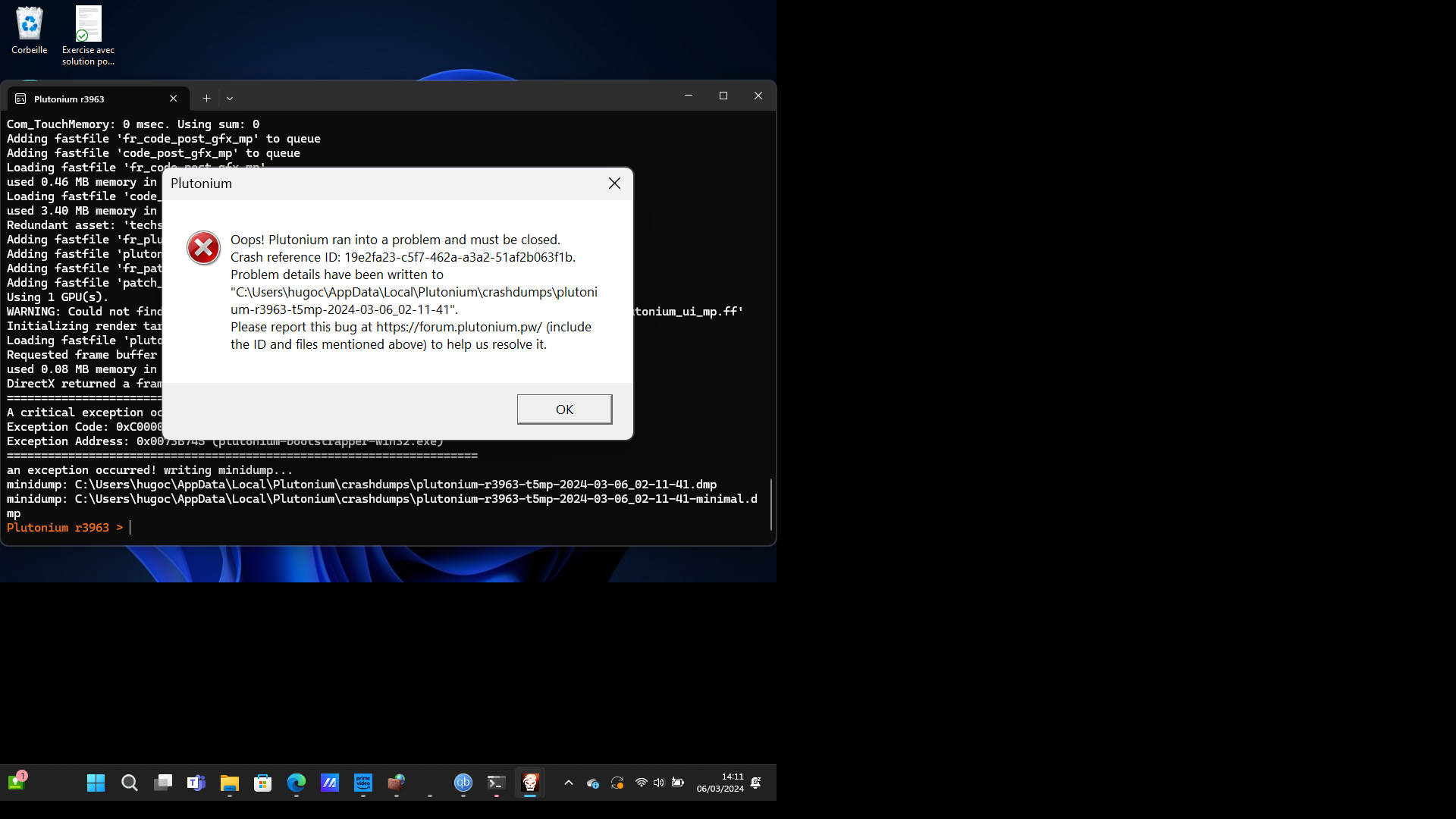Click the sync update tray icon
Screen dimensions: 1456x819
[617, 783]
